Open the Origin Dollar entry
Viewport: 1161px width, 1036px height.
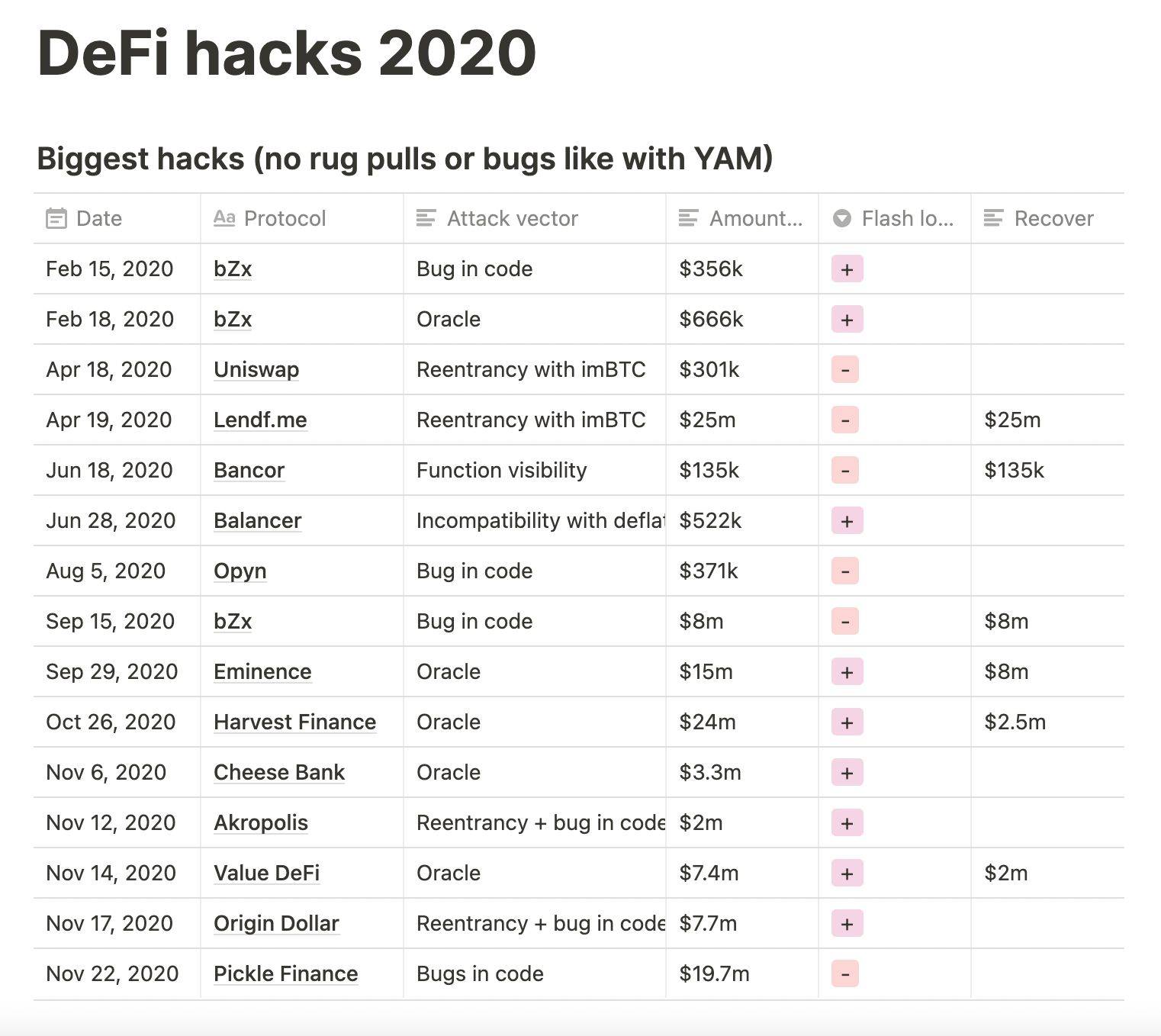coord(276,924)
